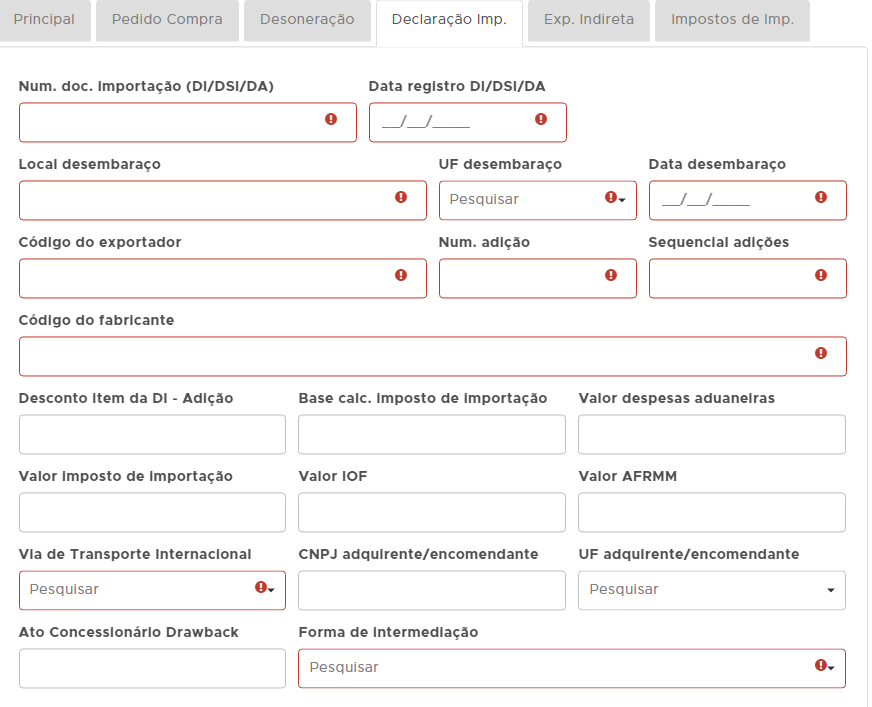Select the Exp. Indireta tab
Screen dimensions: 872x707
(x=588, y=20)
